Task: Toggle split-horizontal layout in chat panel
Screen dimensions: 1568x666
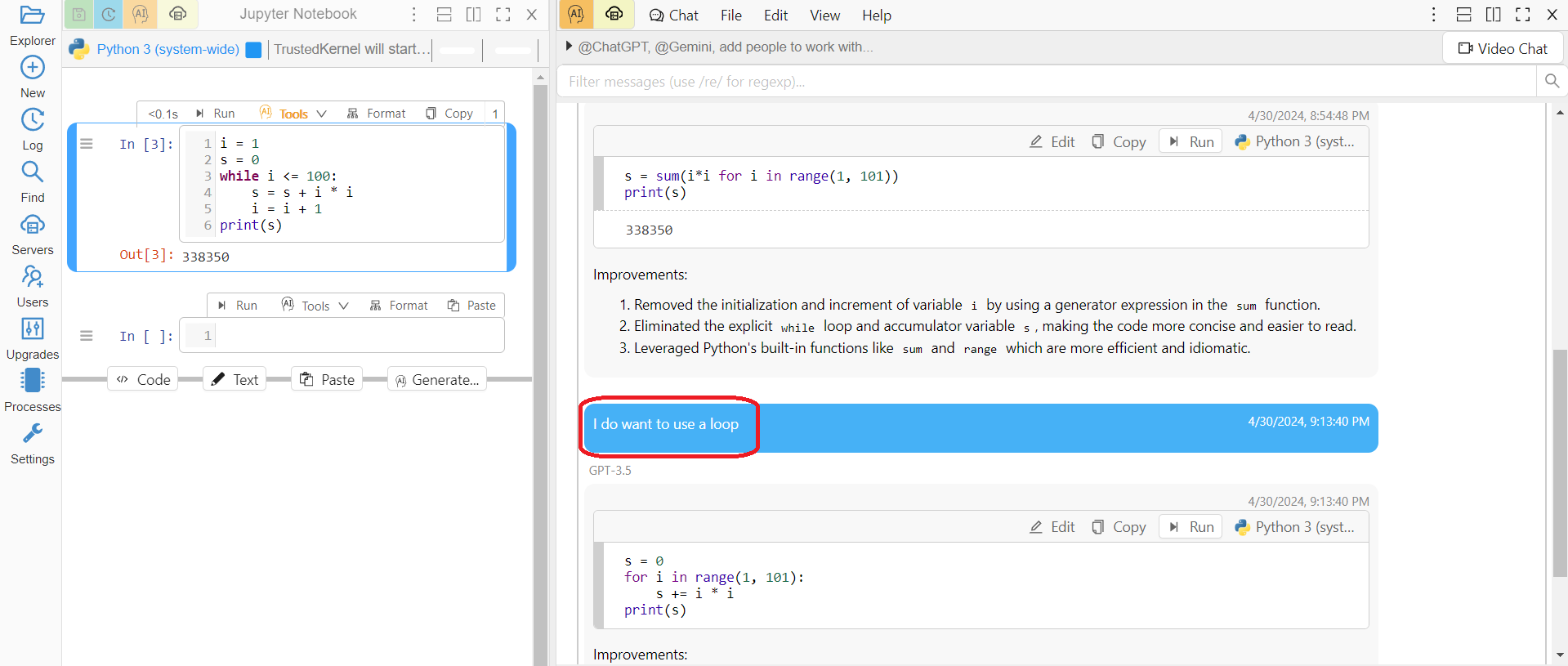Action: [1463, 15]
